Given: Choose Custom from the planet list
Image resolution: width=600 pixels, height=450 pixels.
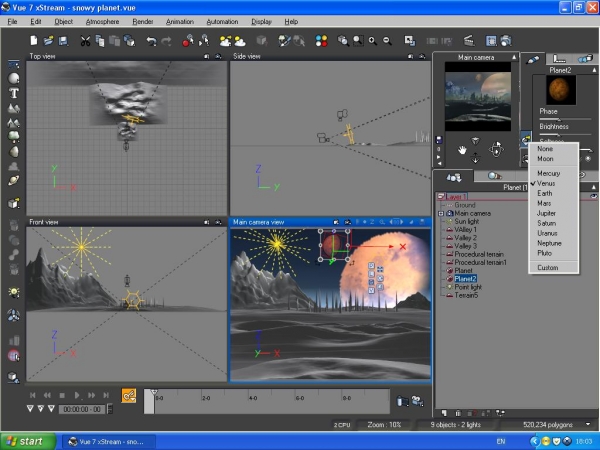Looking at the screenshot, I should (553, 267).
